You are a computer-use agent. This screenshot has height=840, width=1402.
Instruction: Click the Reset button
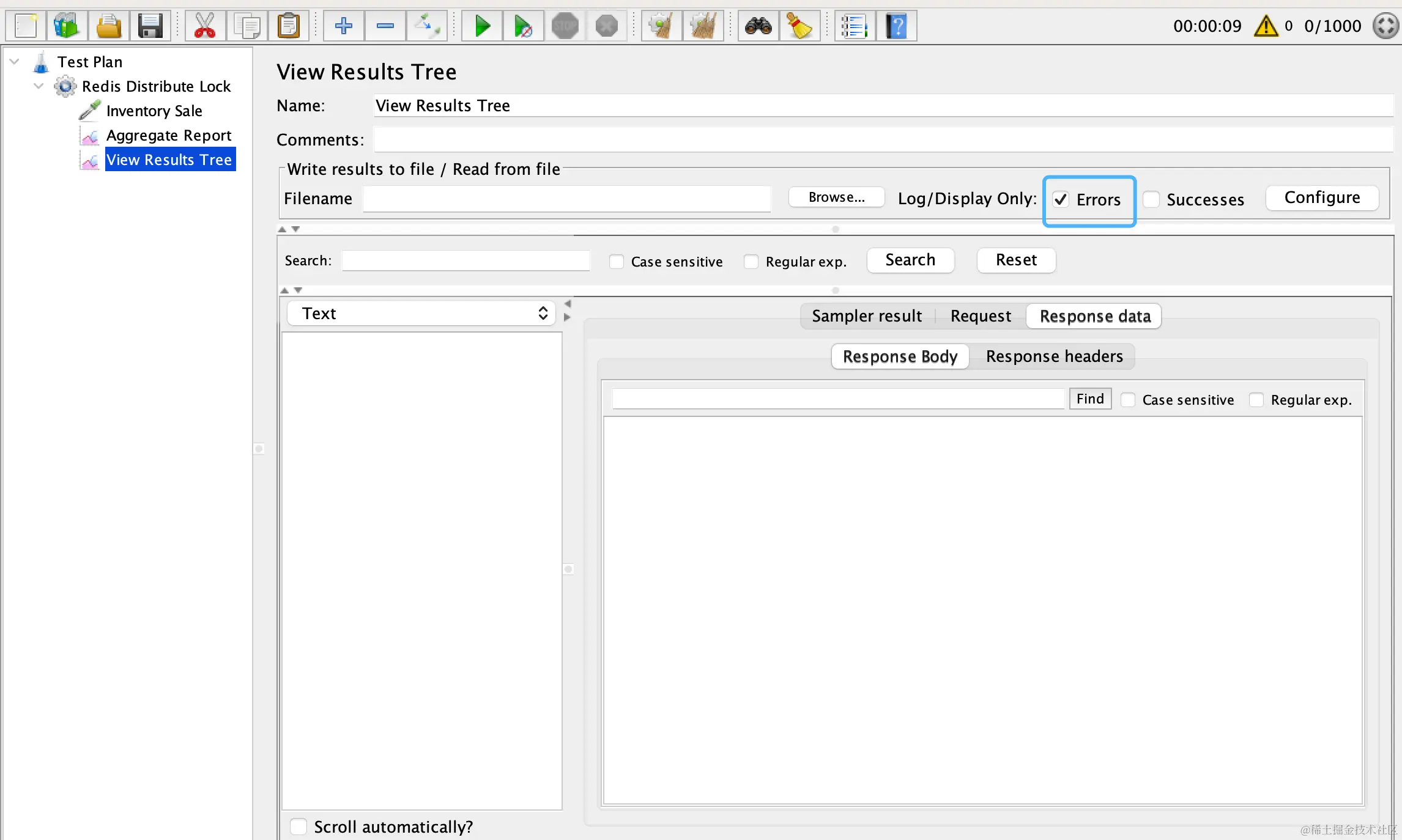click(x=1016, y=260)
